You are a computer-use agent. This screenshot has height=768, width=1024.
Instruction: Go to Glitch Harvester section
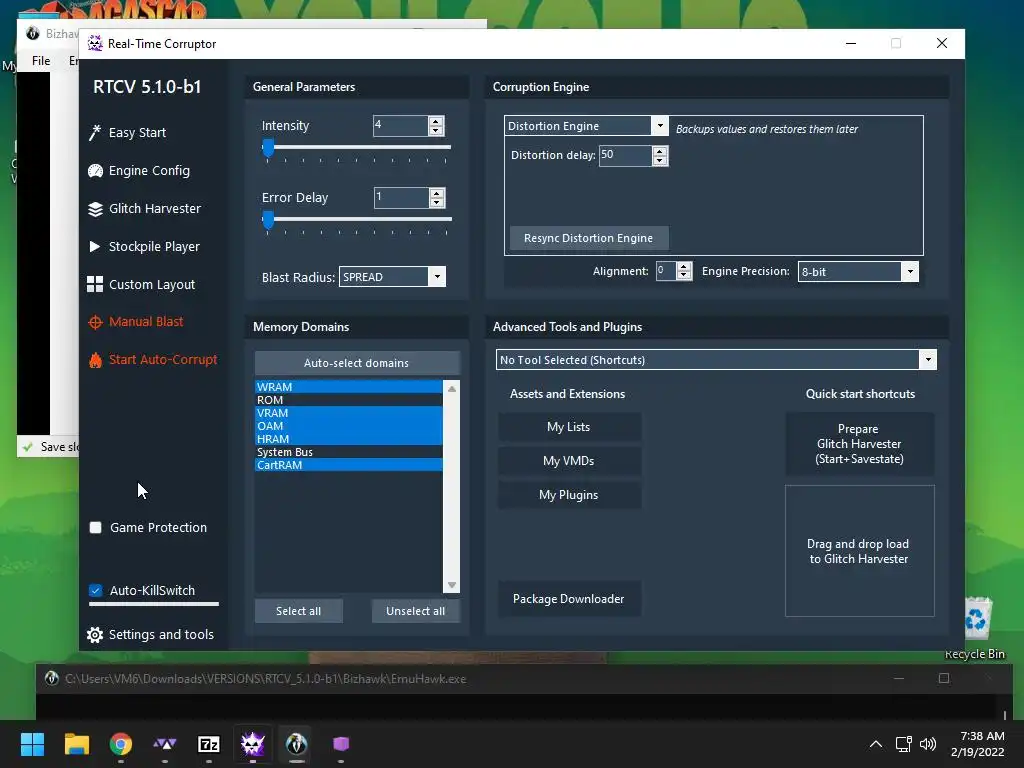click(155, 209)
